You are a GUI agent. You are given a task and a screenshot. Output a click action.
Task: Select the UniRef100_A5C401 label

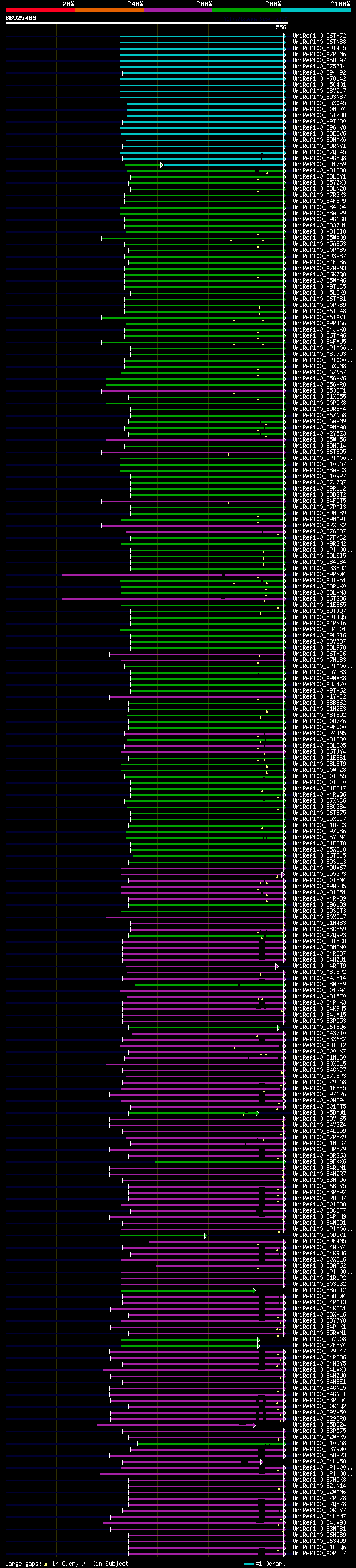coord(319,85)
